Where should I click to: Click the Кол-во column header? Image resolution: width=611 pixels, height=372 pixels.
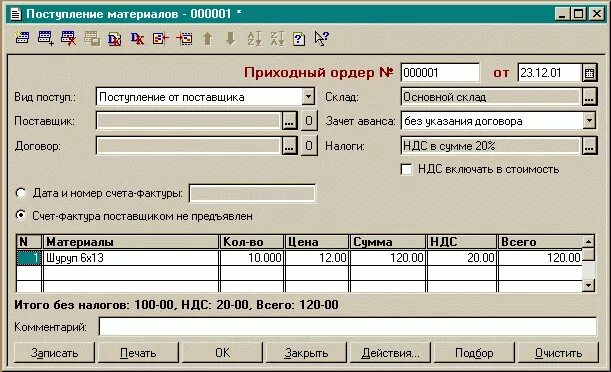pyautogui.click(x=252, y=242)
